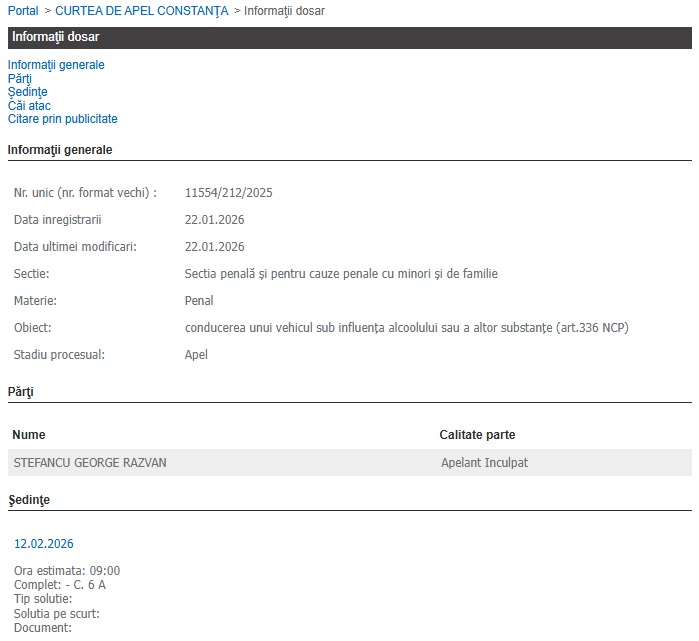Click Informații dosar in the breadcrumb

click(x=285, y=11)
